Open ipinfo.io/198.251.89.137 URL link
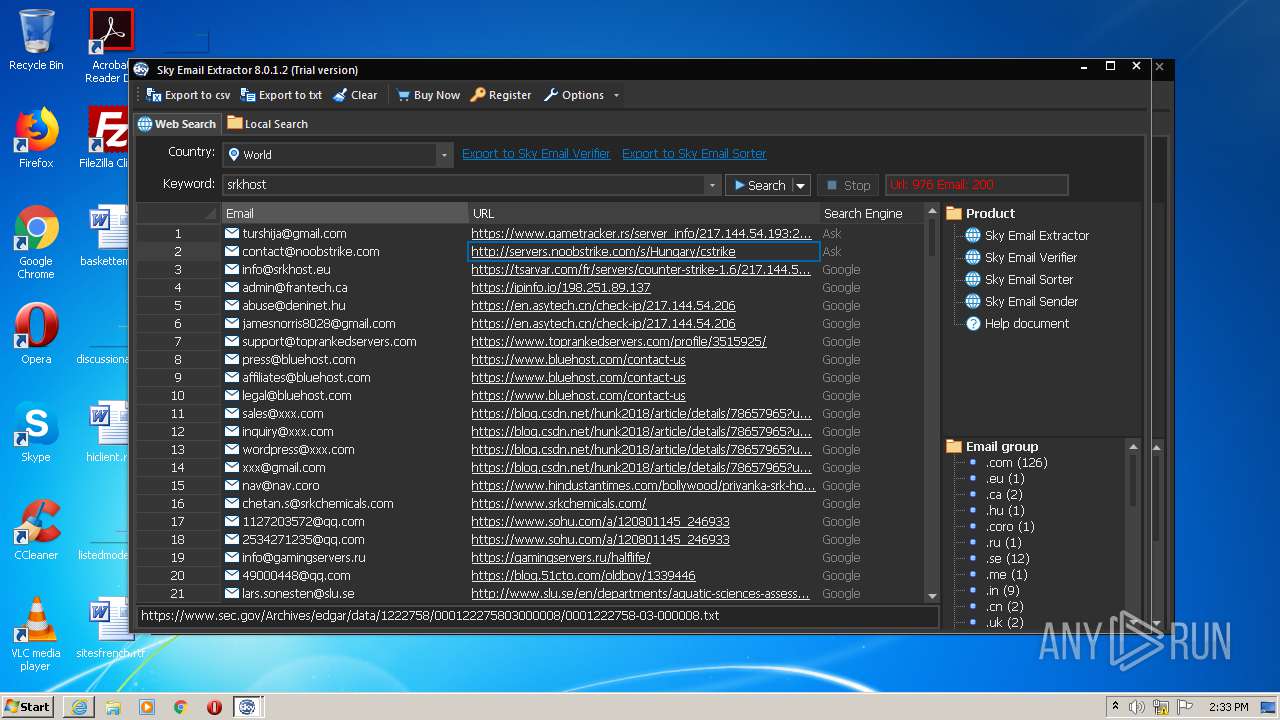 coord(561,287)
